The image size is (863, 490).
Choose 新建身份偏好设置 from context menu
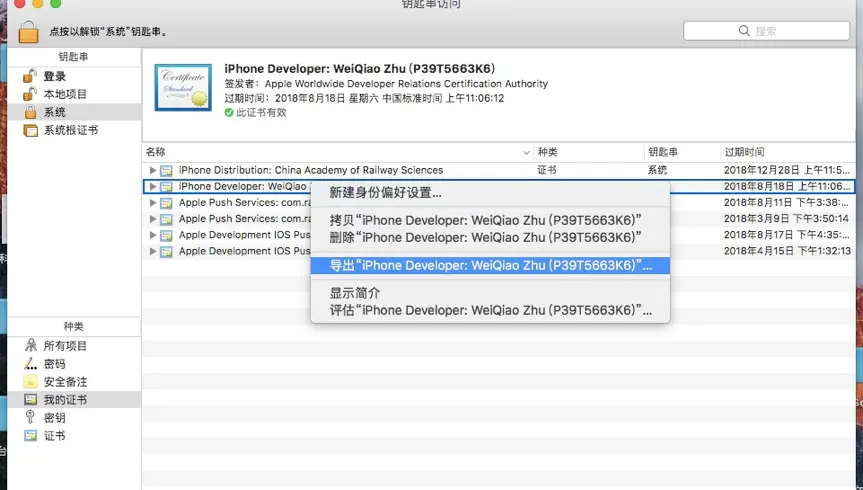coord(490,193)
